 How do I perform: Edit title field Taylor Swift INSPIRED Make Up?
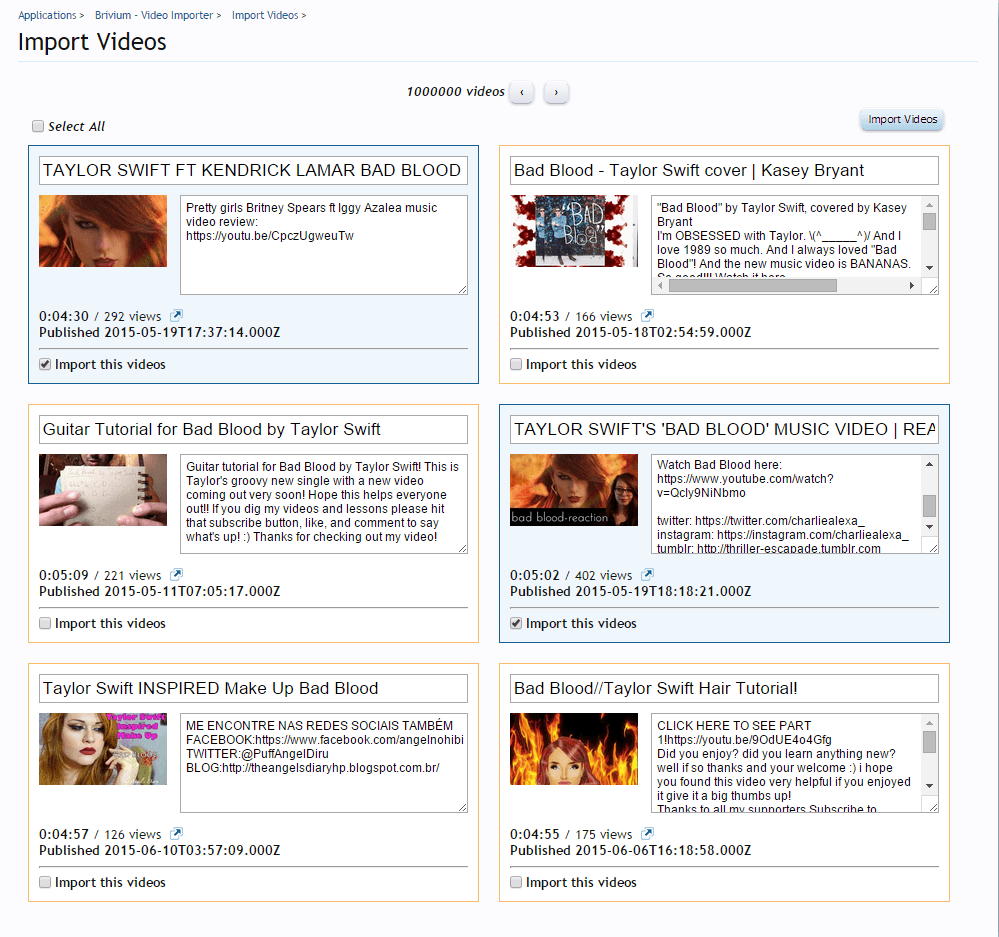click(254, 689)
